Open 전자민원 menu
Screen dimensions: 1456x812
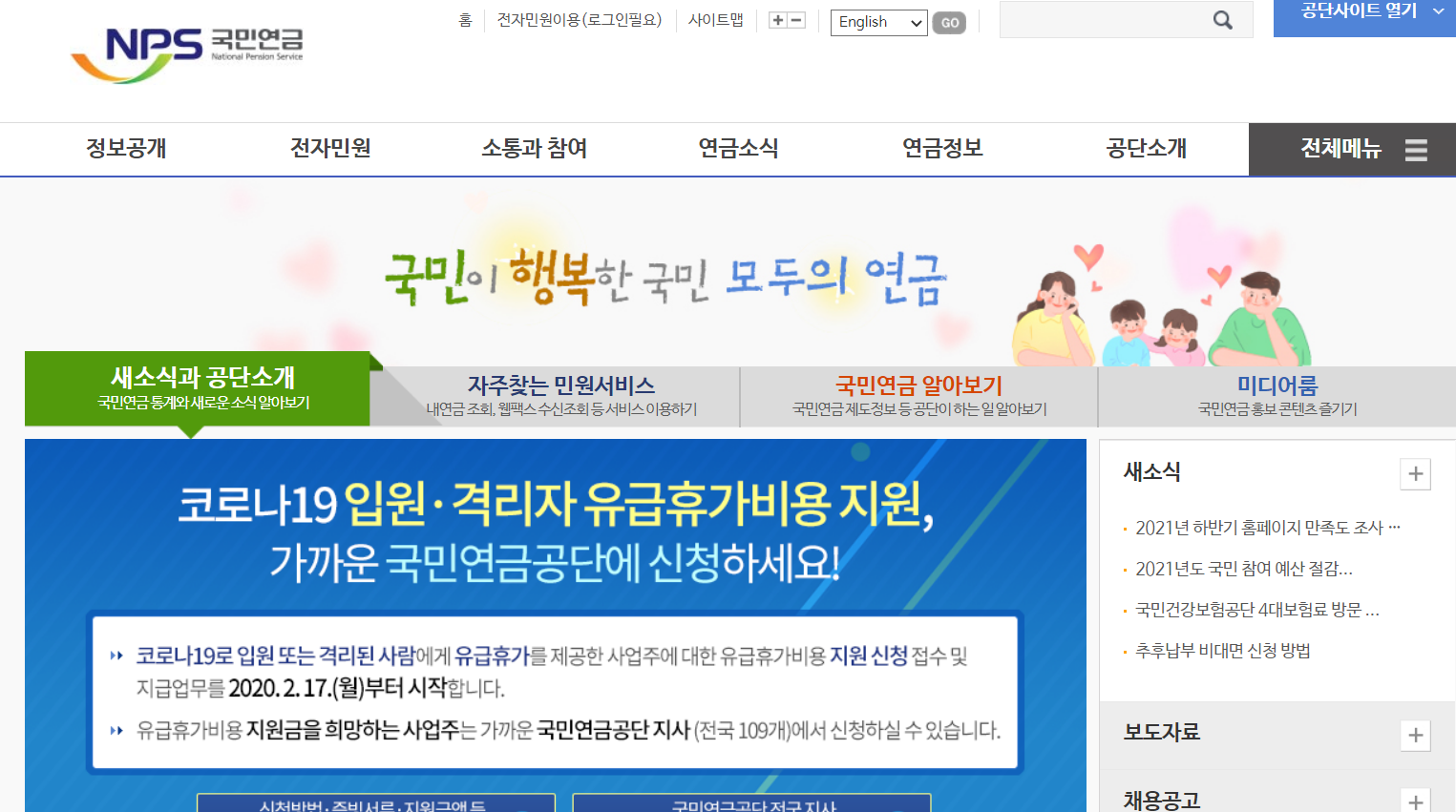click(330, 149)
